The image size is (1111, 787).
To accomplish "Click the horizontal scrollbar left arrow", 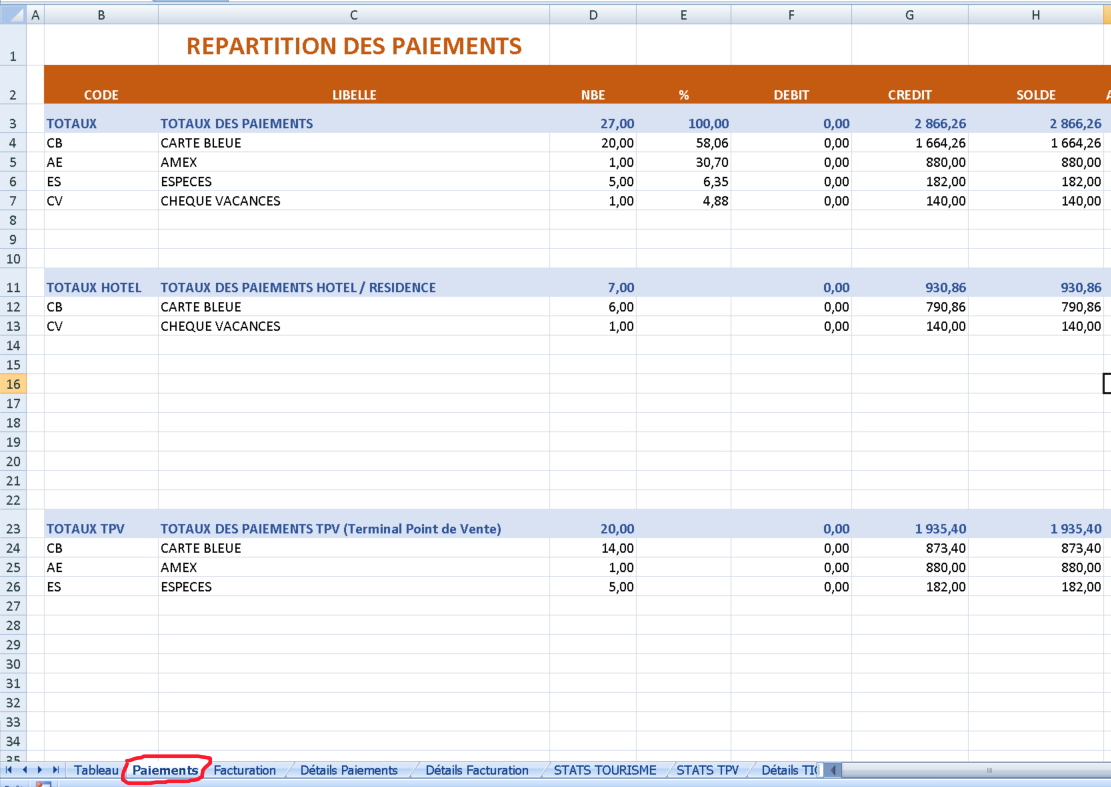I will 832,770.
